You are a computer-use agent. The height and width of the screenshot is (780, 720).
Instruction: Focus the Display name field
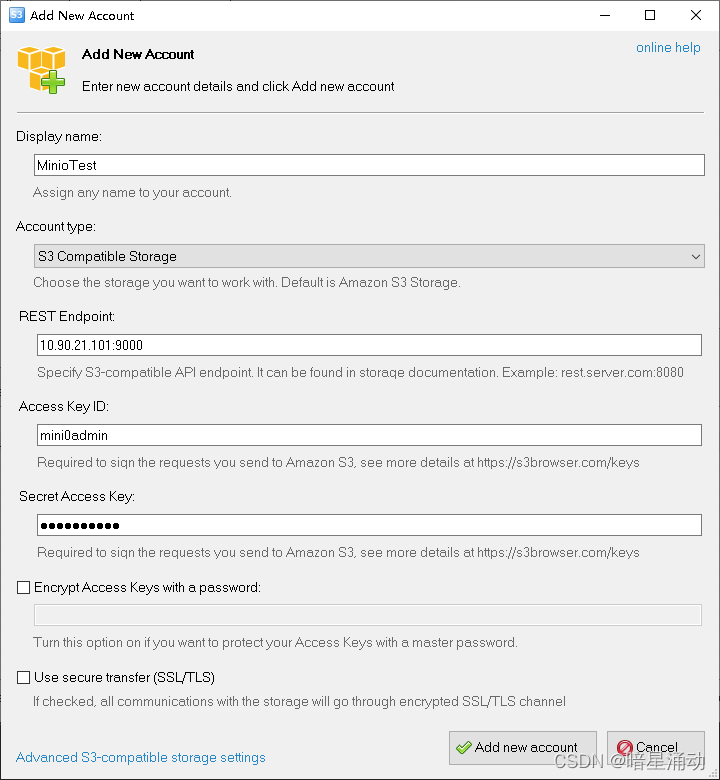tap(369, 165)
